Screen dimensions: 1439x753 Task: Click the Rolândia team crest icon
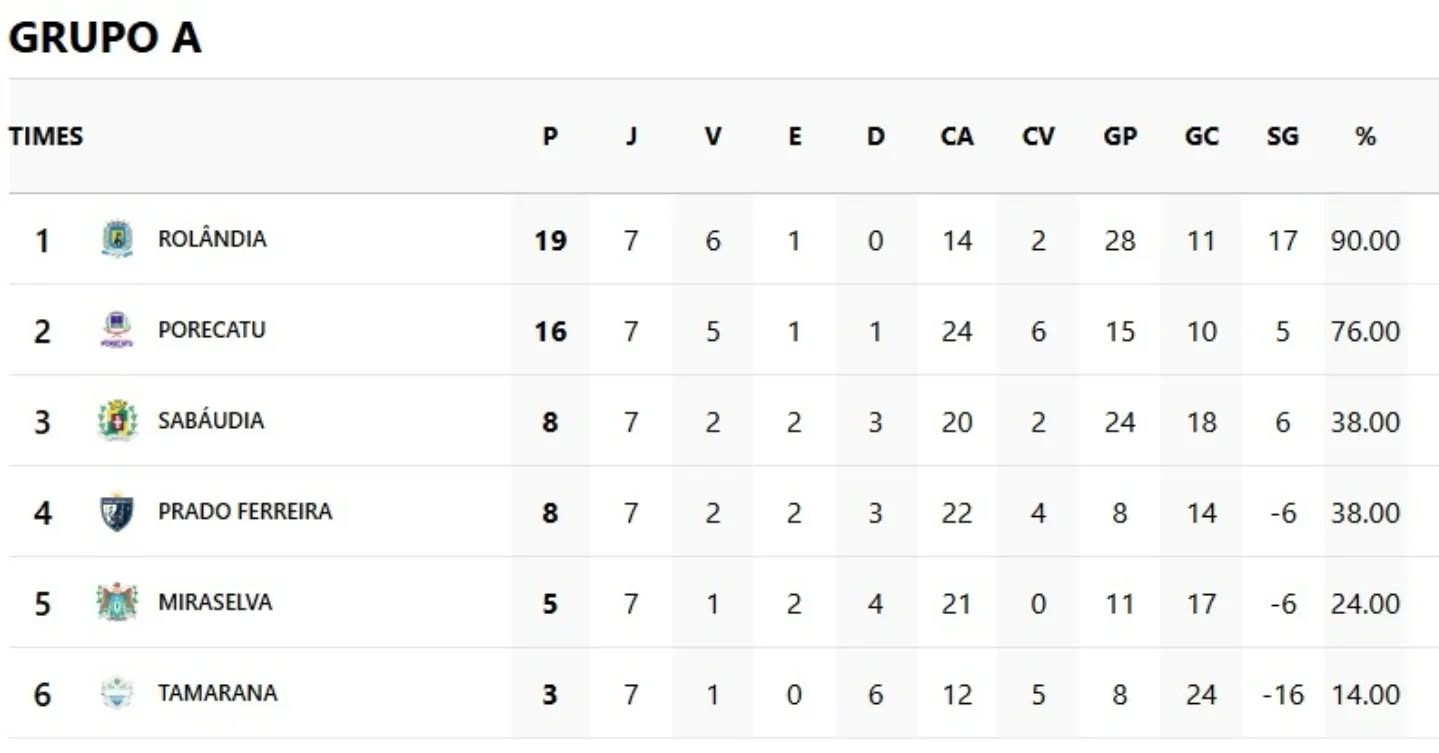(x=117, y=239)
